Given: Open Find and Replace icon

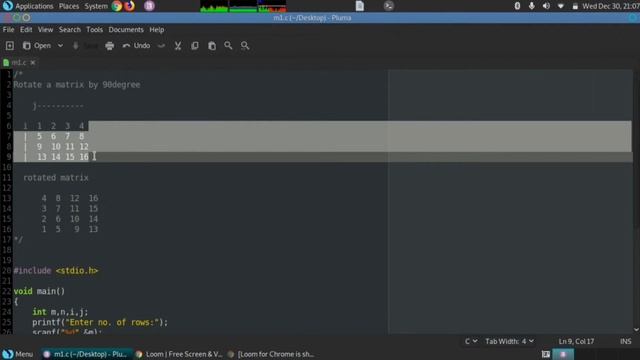Looking at the screenshot, I should coord(245,46).
